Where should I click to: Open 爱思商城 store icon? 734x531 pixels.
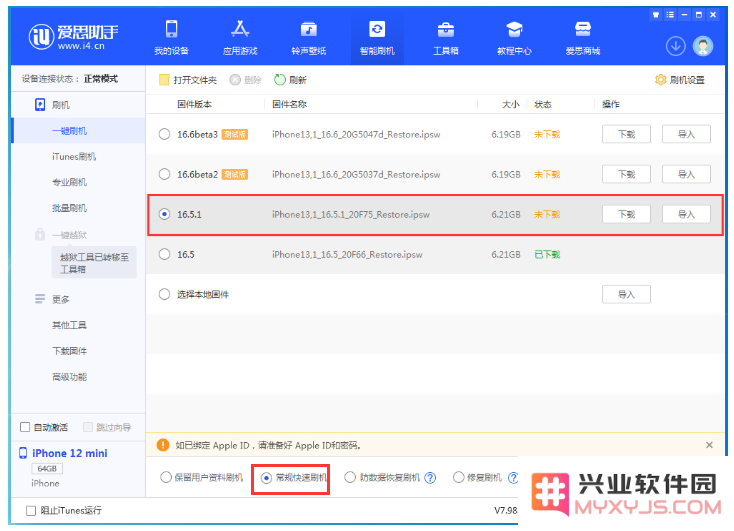click(x=583, y=30)
